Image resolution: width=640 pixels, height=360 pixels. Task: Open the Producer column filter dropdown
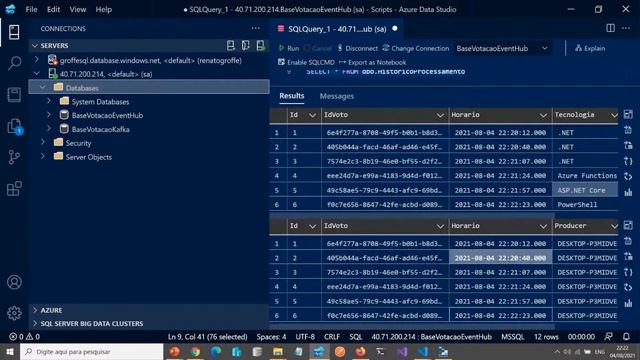[614, 226]
